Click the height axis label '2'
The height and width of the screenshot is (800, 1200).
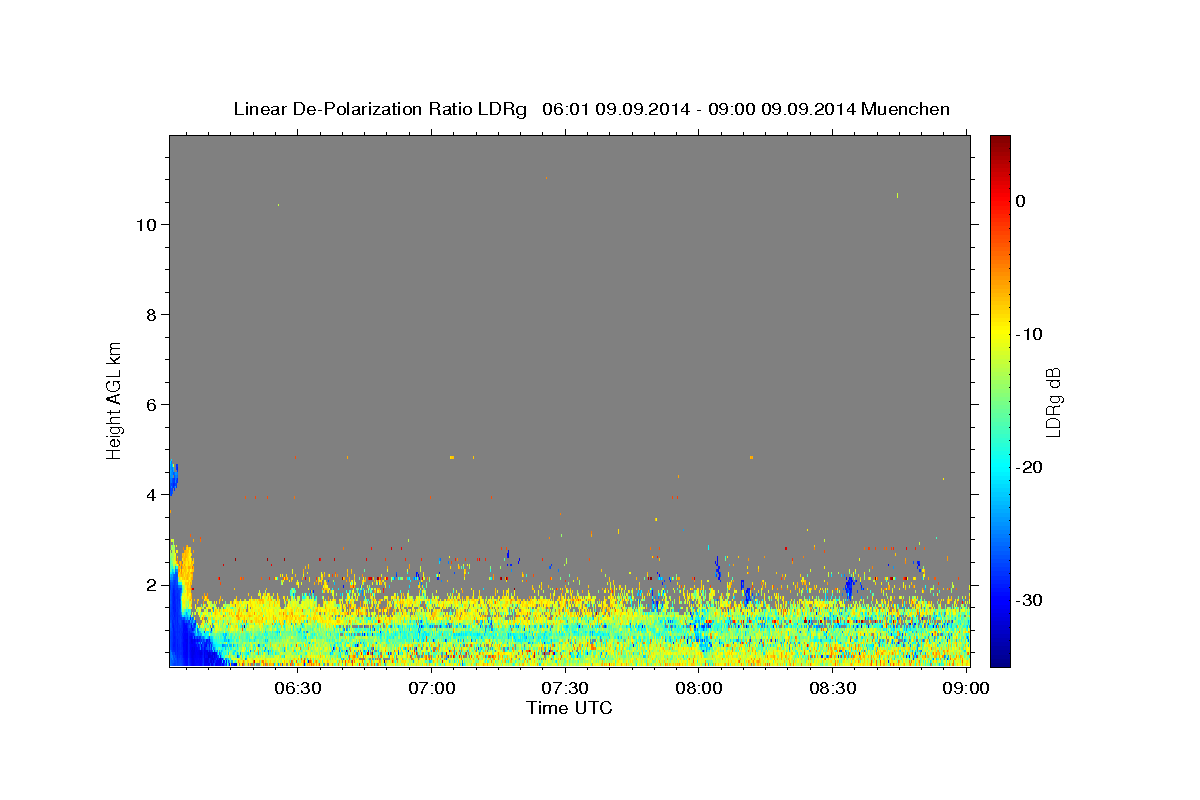150,585
